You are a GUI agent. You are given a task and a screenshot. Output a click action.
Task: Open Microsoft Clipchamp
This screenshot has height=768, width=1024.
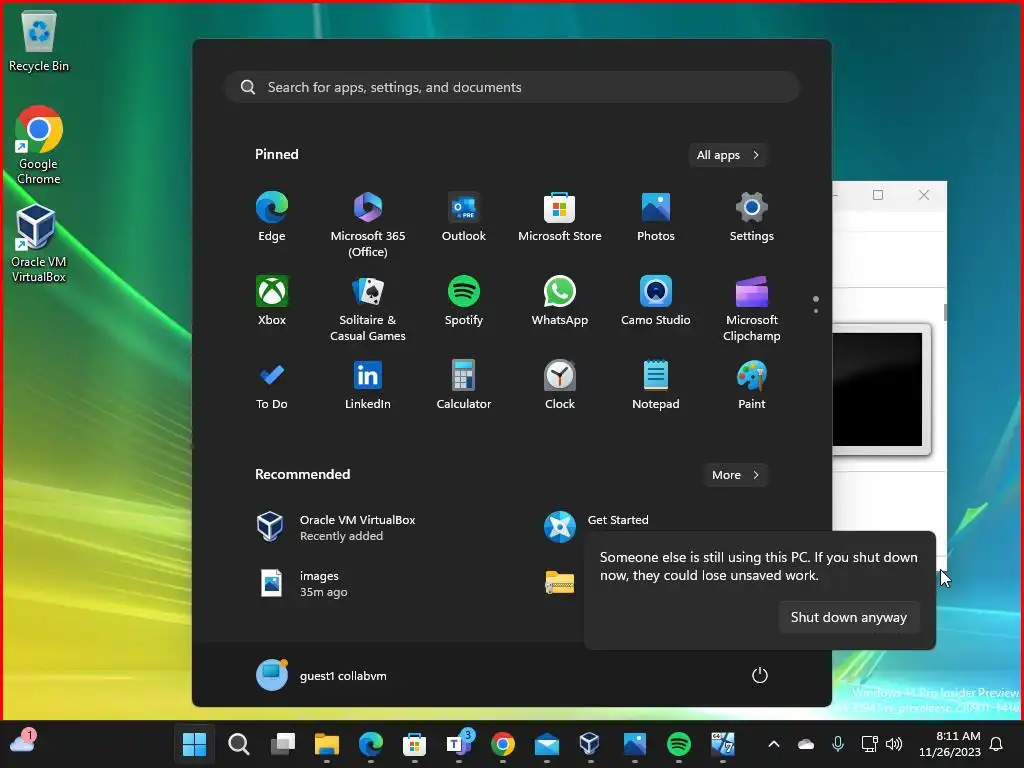click(752, 308)
